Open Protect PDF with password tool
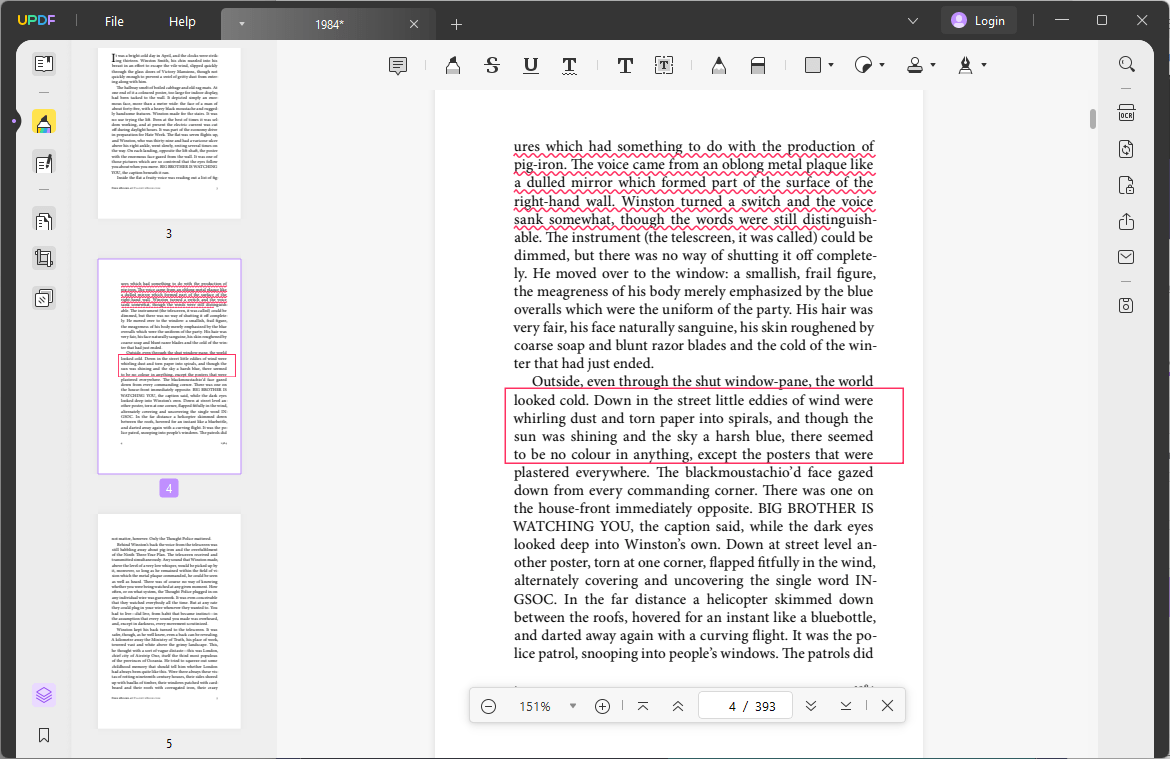Image resolution: width=1170 pixels, height=759 pixels. coord(1127,185)
